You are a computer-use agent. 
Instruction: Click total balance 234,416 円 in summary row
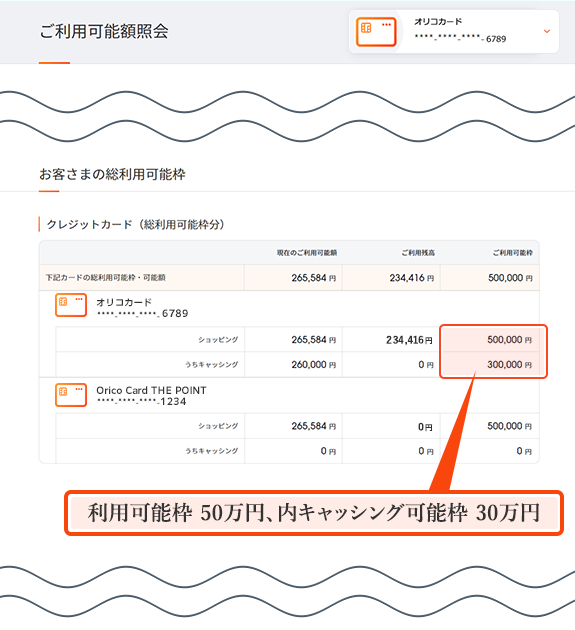point(411,278)
